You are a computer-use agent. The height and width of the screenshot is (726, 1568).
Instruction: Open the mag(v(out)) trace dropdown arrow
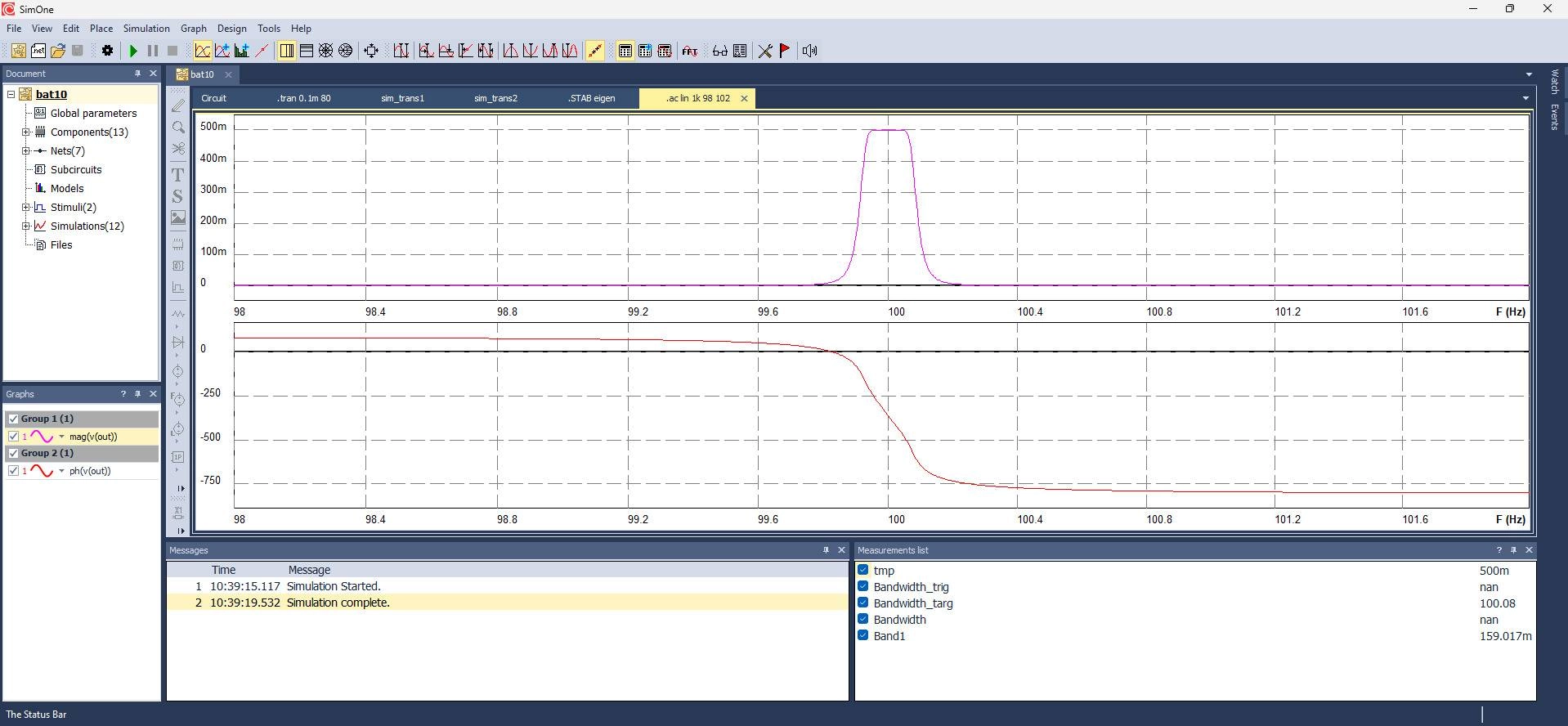click(x=61, y=437)
